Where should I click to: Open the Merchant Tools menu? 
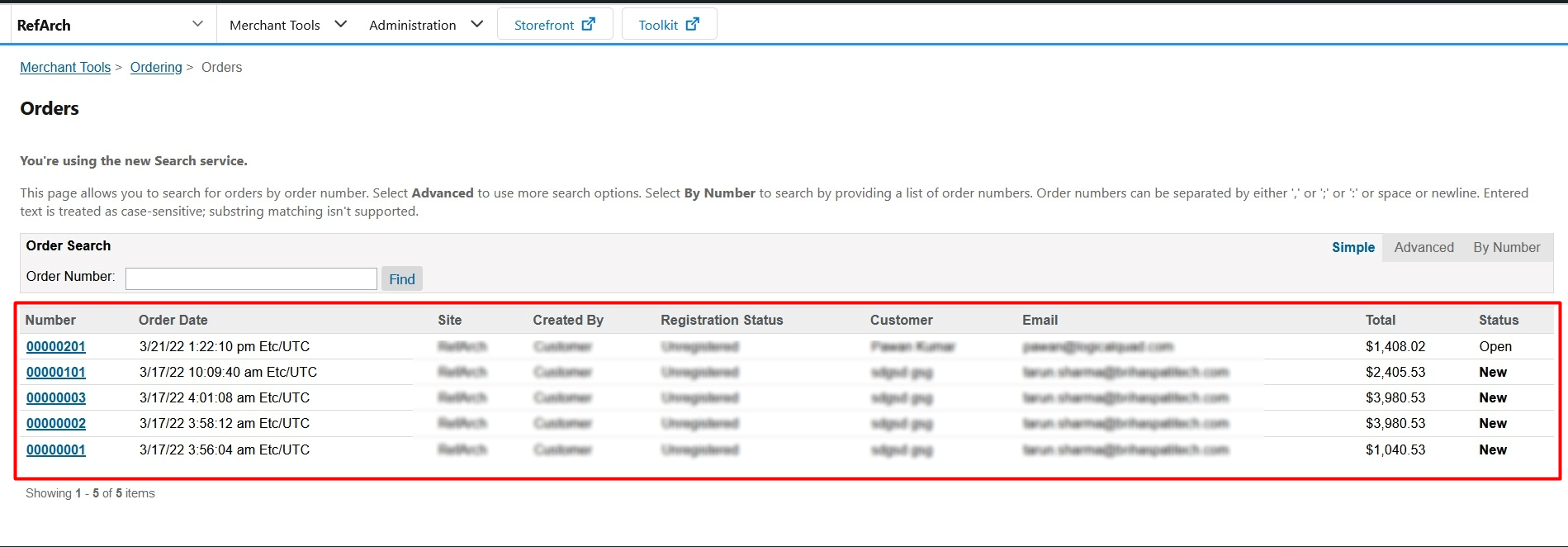pyautogui.click(x=287, y=25)
